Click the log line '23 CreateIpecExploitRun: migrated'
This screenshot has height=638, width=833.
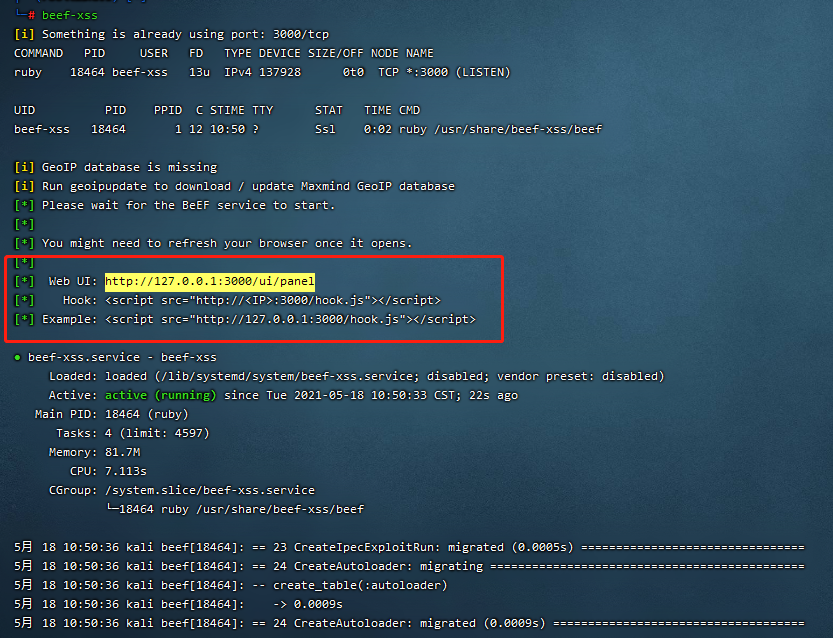pos(409,547)
